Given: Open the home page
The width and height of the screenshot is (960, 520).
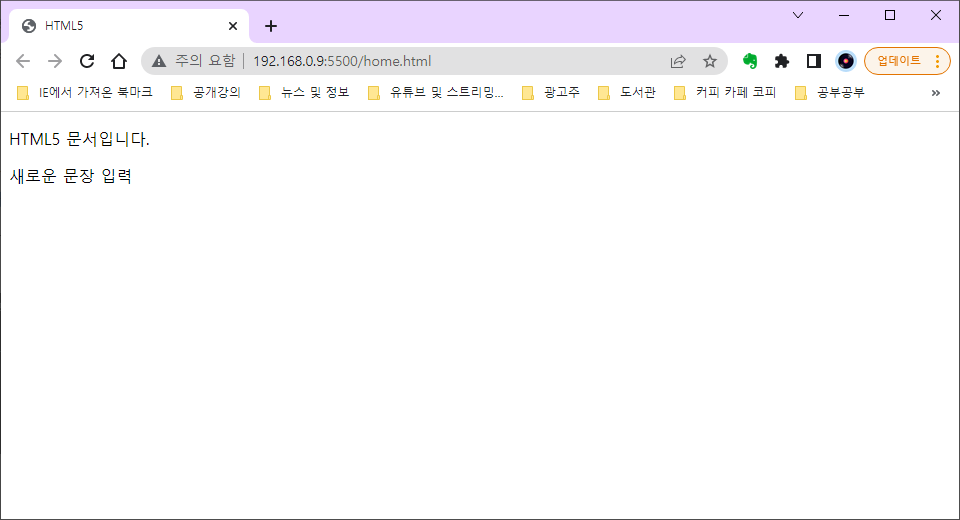Looking at the screenshot, I should [119, 61].
